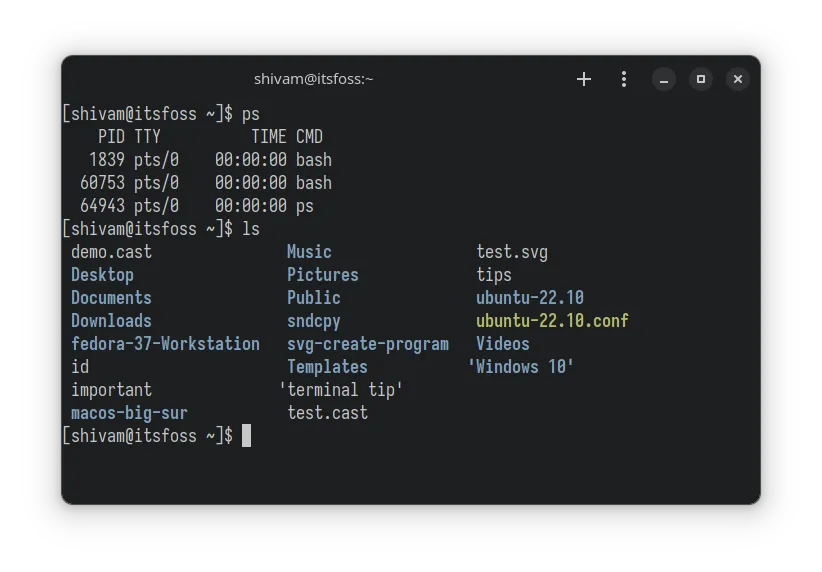Click the Documents folder entry
The image size is (822, 572).
click(x=111, y=298)
